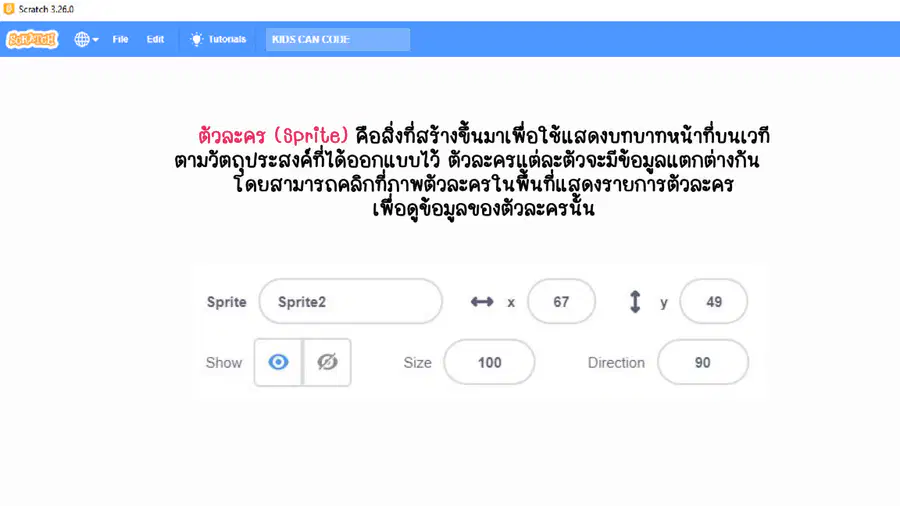The image size is (900, 506).
Task: Open the Tutorials link
Action: click(x=227, y=39)
